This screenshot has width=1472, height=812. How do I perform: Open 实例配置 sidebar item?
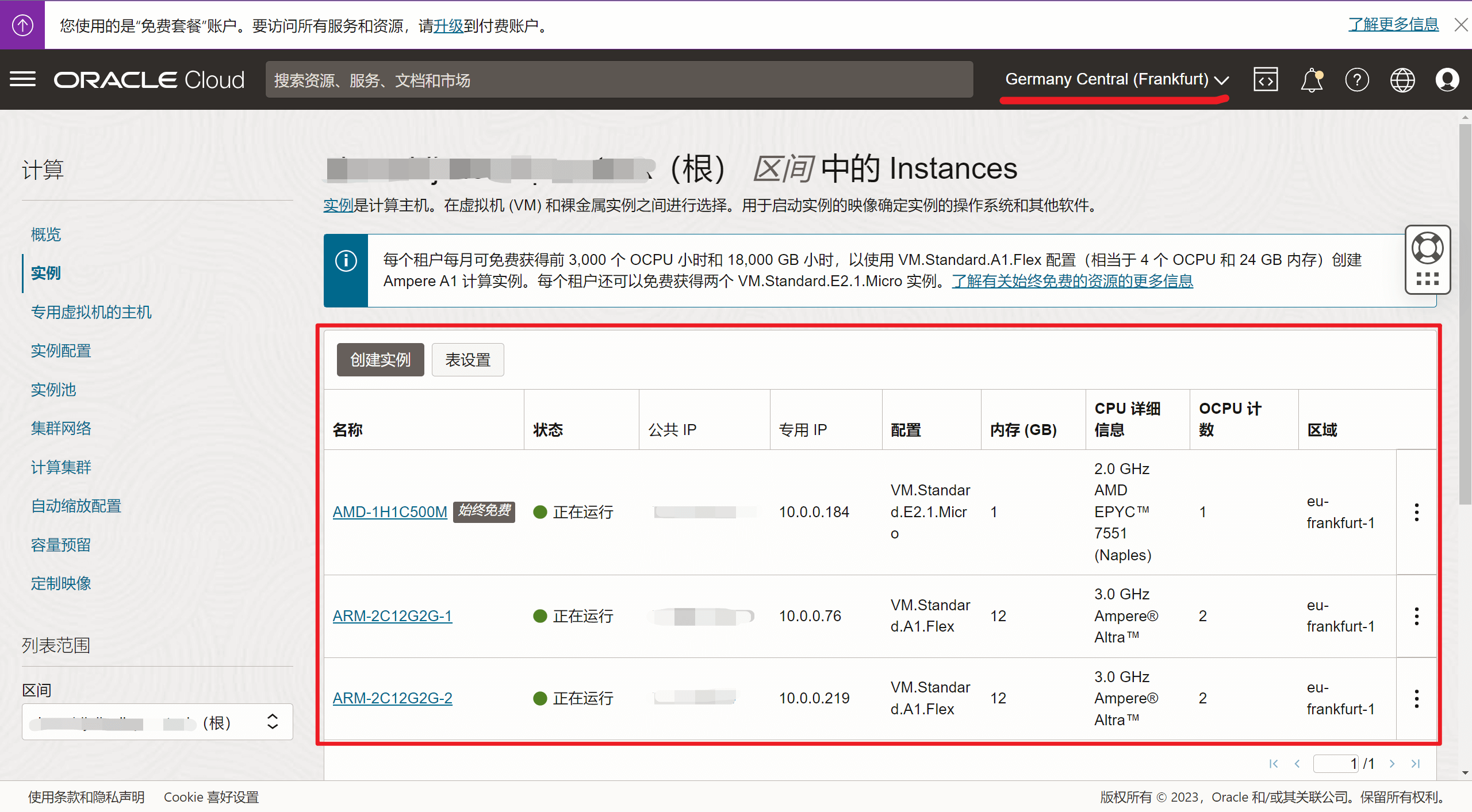[61, 351]
